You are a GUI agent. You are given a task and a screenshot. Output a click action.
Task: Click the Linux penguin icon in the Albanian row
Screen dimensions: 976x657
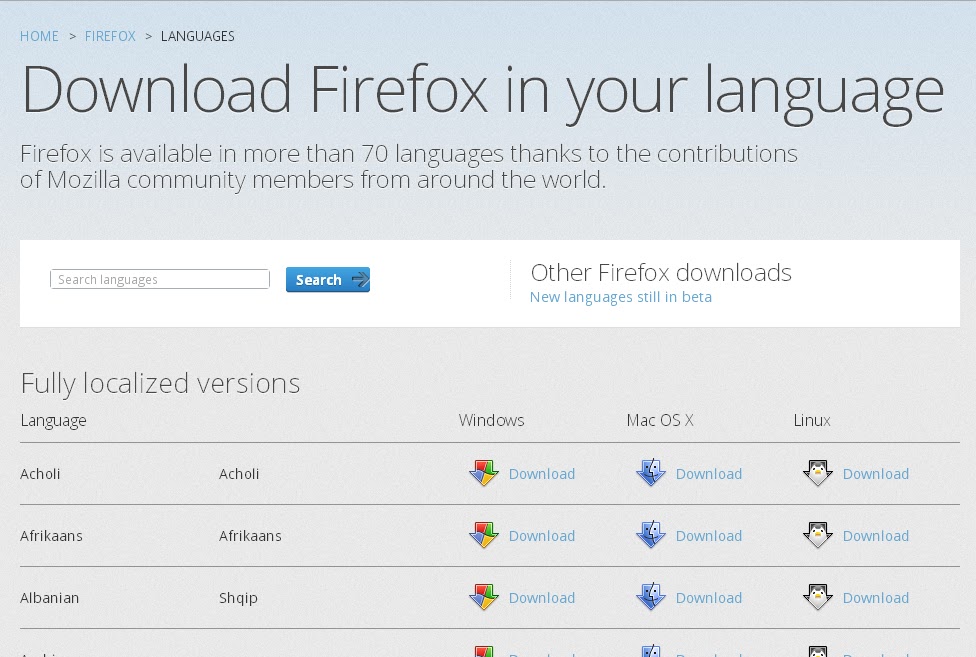(817, 597)
